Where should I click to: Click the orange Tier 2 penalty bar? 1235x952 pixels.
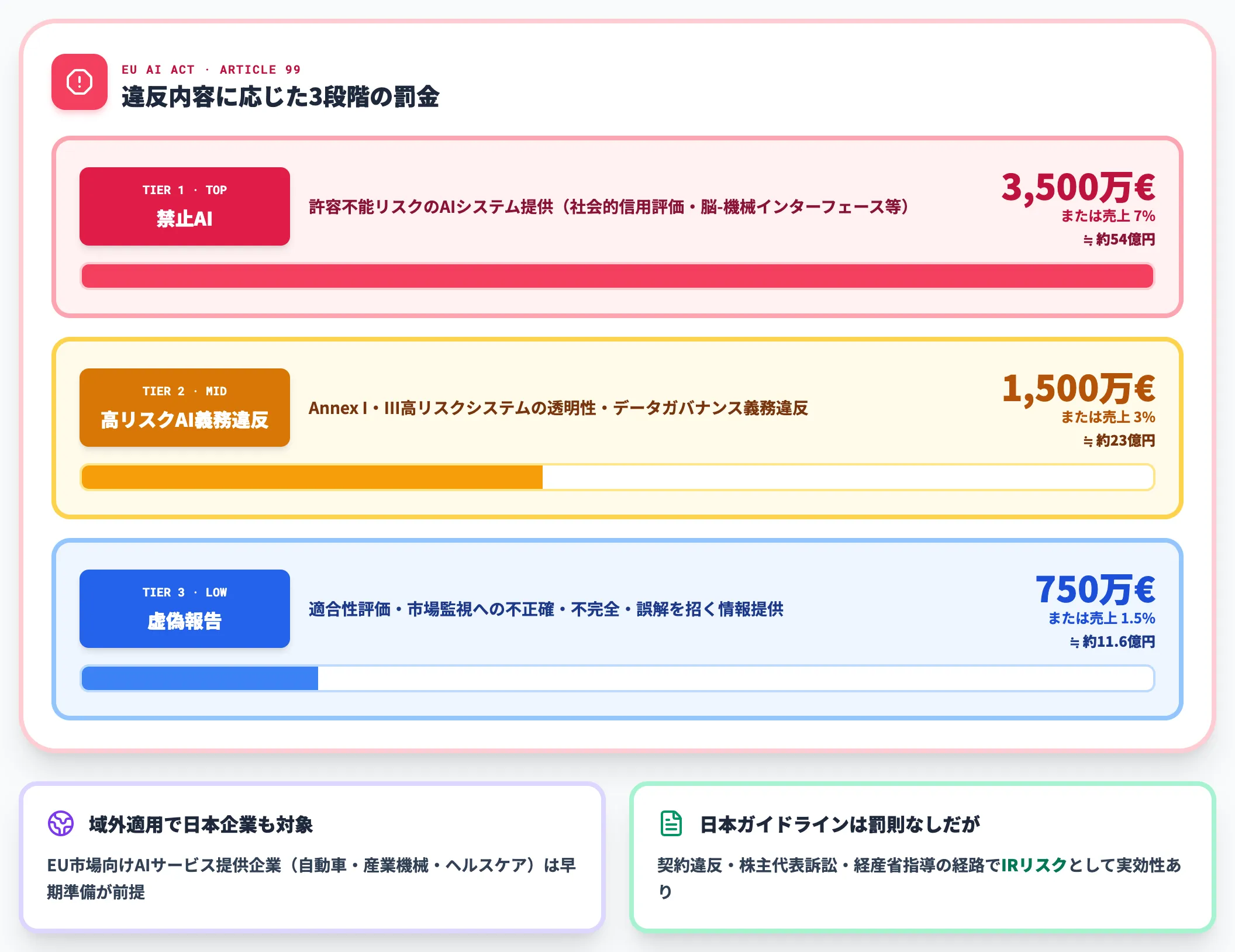point(312,477)
